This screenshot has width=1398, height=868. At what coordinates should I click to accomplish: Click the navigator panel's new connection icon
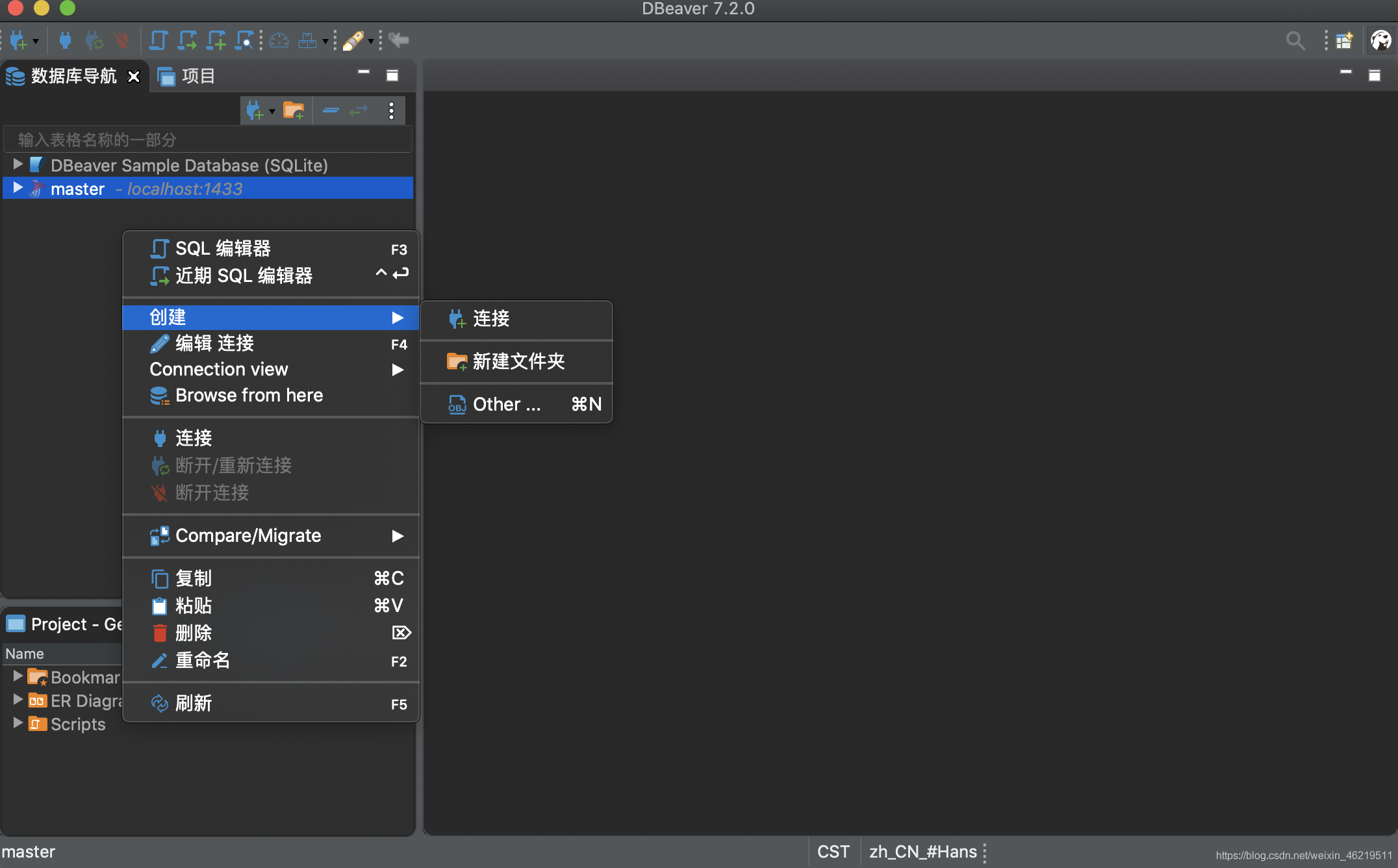click(x=255, y=110)
